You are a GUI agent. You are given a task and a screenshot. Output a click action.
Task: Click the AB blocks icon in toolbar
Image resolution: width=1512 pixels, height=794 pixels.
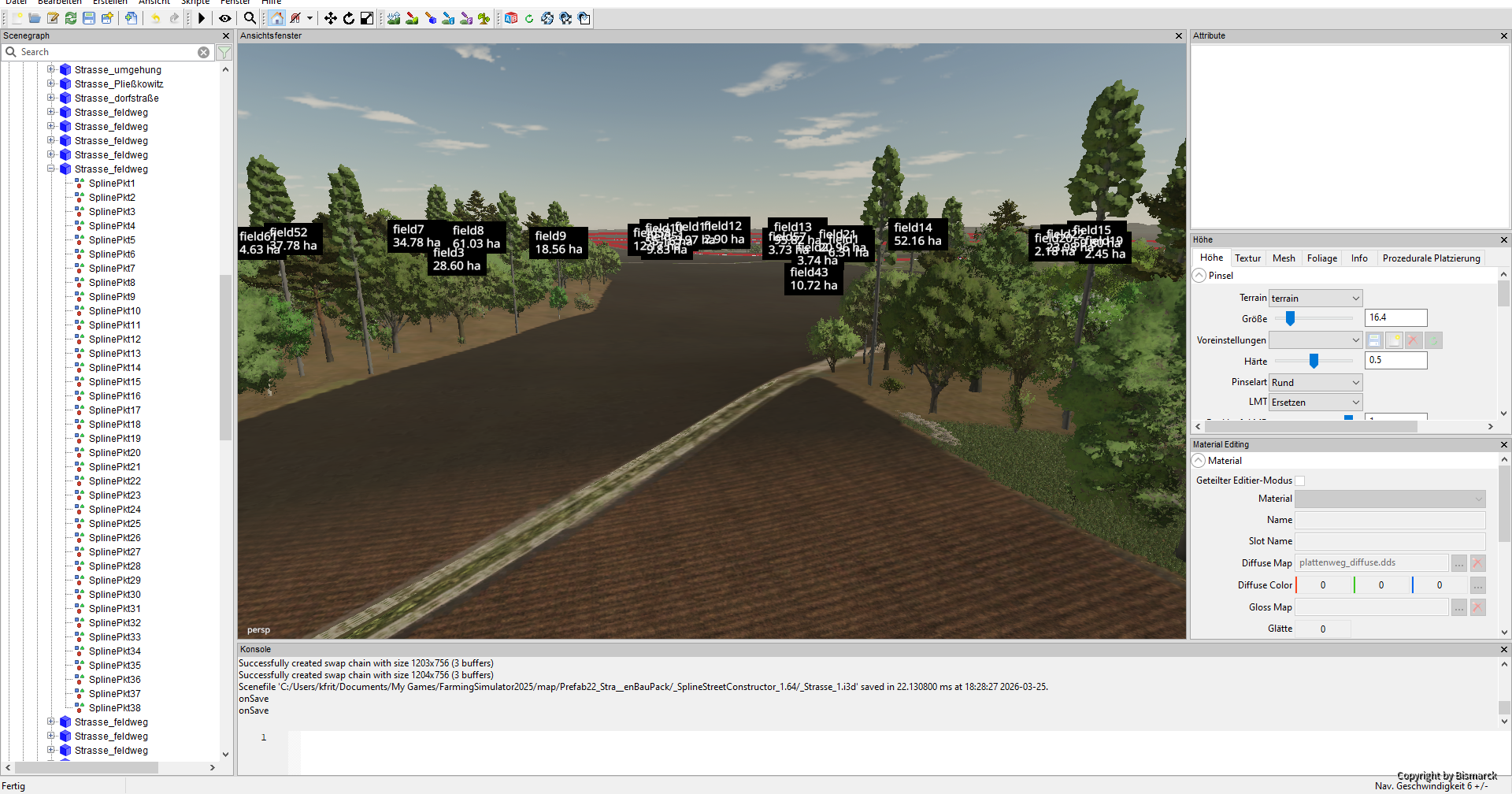511,18
